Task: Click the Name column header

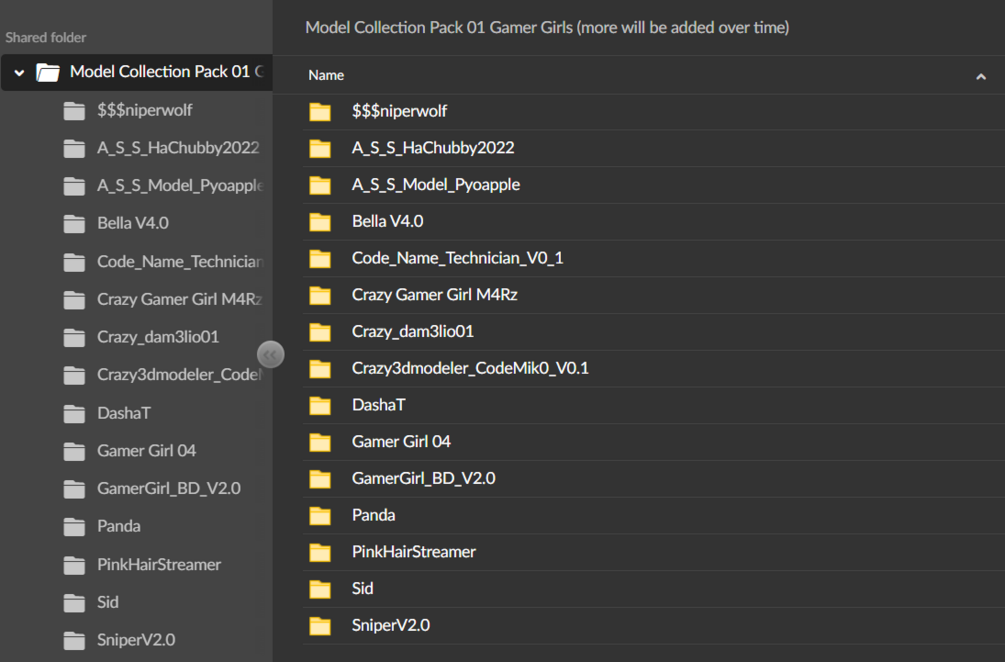Action: 326,76
